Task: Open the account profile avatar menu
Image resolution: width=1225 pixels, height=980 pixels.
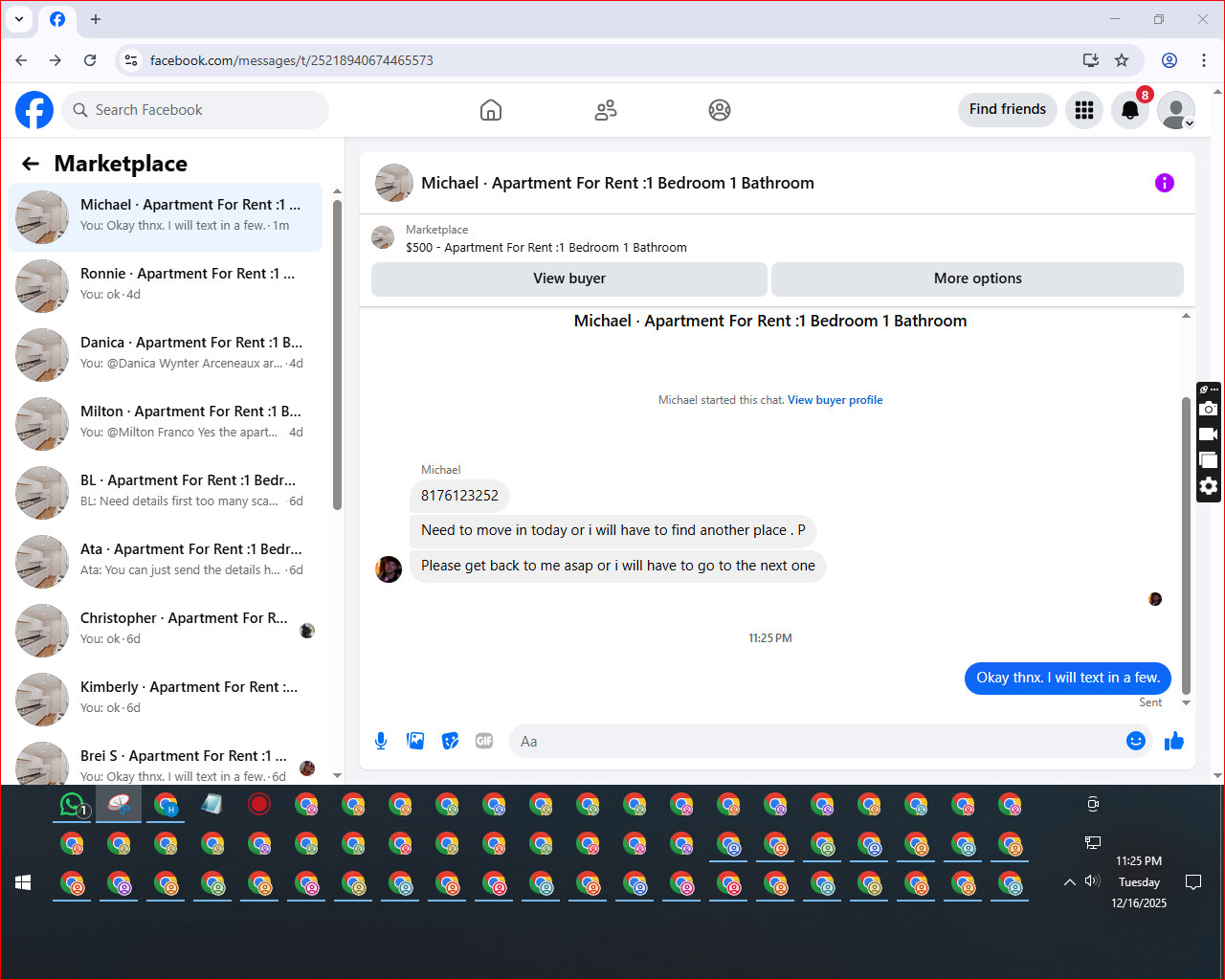Action: pos(1176,110)
